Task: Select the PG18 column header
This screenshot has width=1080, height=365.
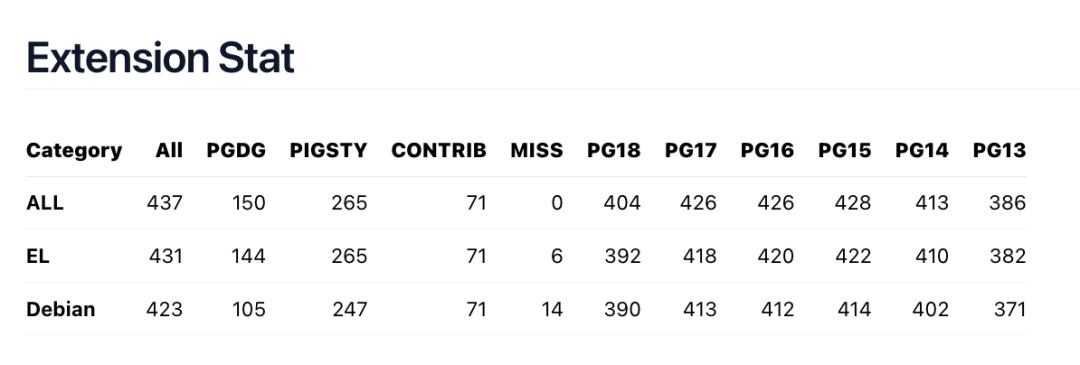Action: 614,150
